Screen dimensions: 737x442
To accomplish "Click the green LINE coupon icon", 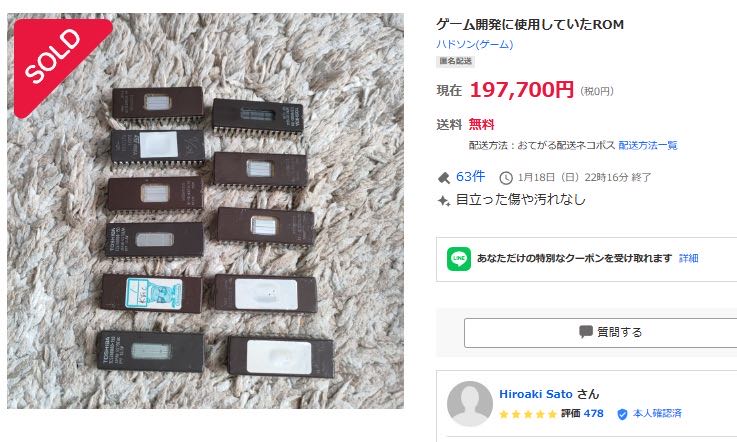I will point(459,259).
